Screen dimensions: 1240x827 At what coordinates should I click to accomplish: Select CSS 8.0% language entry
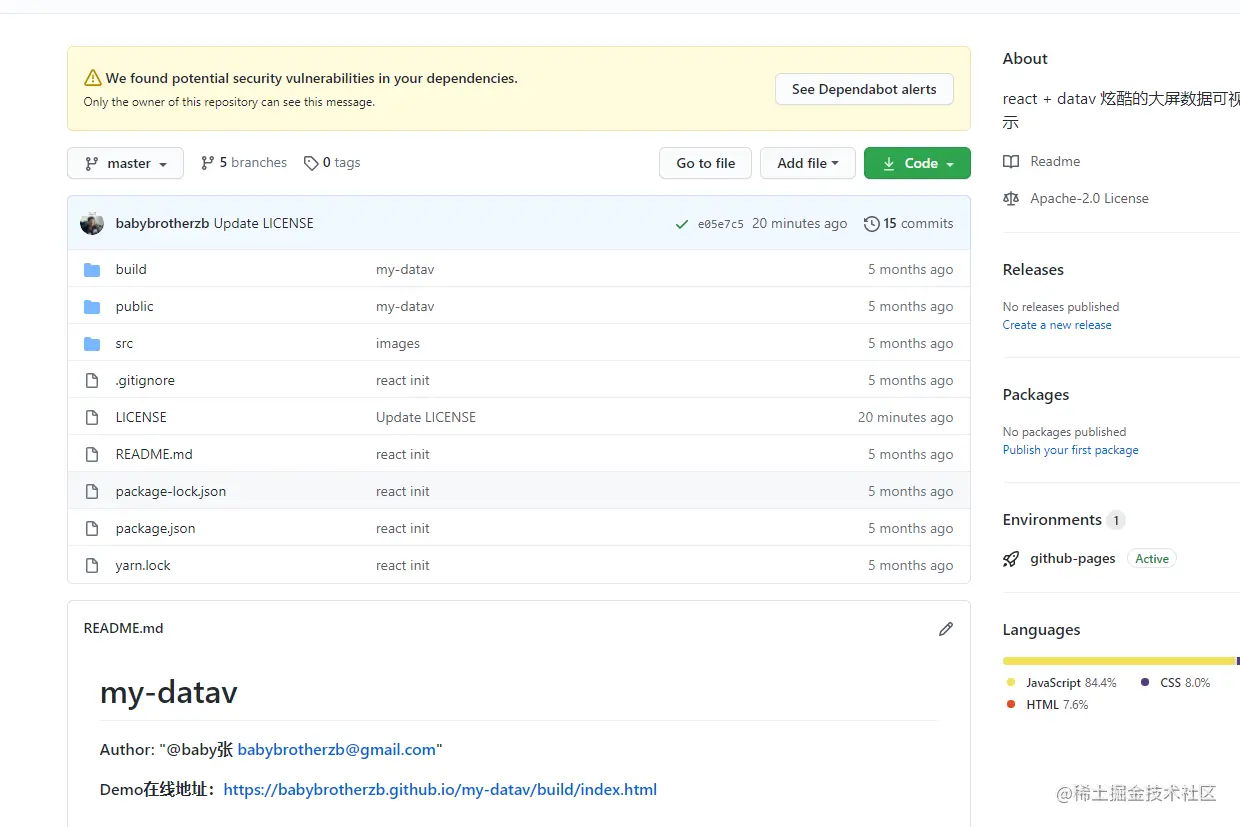point(1176,683)
